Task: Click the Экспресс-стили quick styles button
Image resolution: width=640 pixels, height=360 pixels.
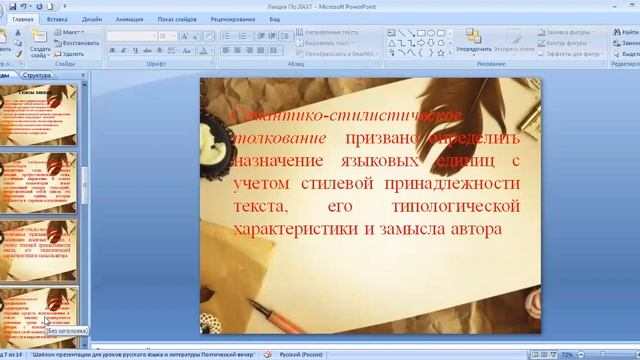Action: (514, 42)
